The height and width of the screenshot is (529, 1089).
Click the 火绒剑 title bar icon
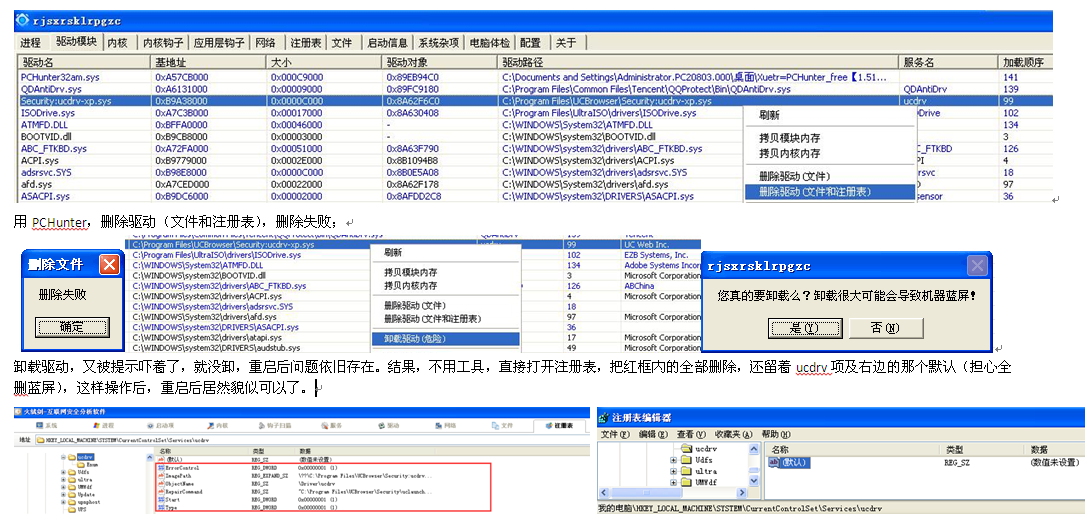click(18, 412)
